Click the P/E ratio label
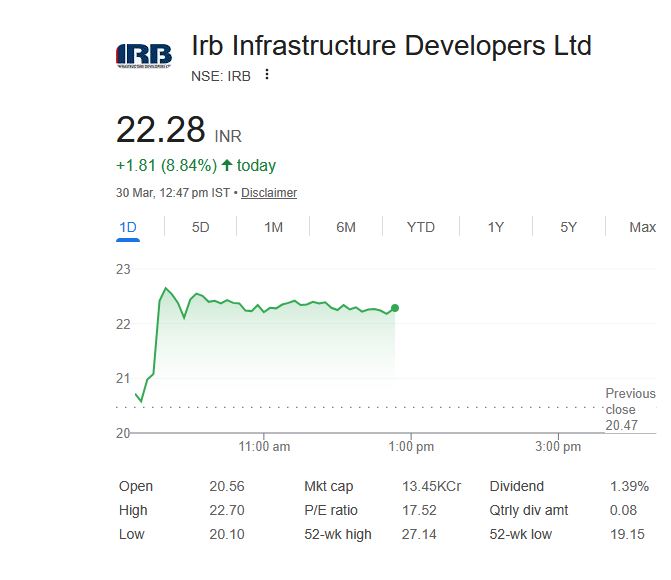 (330, 510)
